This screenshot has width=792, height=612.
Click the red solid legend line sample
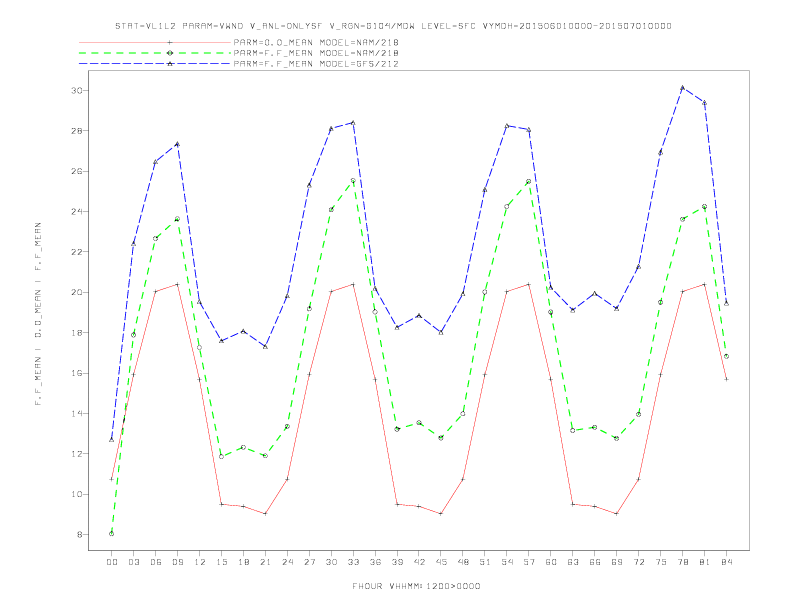[155, 42]
